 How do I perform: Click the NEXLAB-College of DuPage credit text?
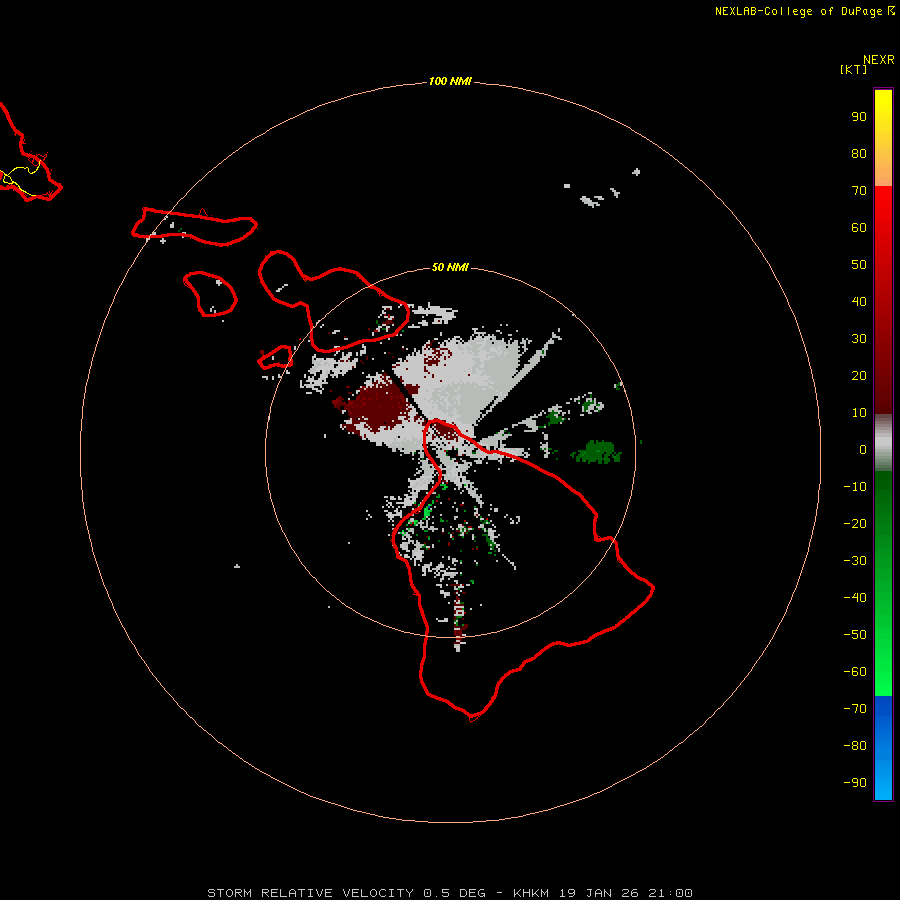coord(798,11)
